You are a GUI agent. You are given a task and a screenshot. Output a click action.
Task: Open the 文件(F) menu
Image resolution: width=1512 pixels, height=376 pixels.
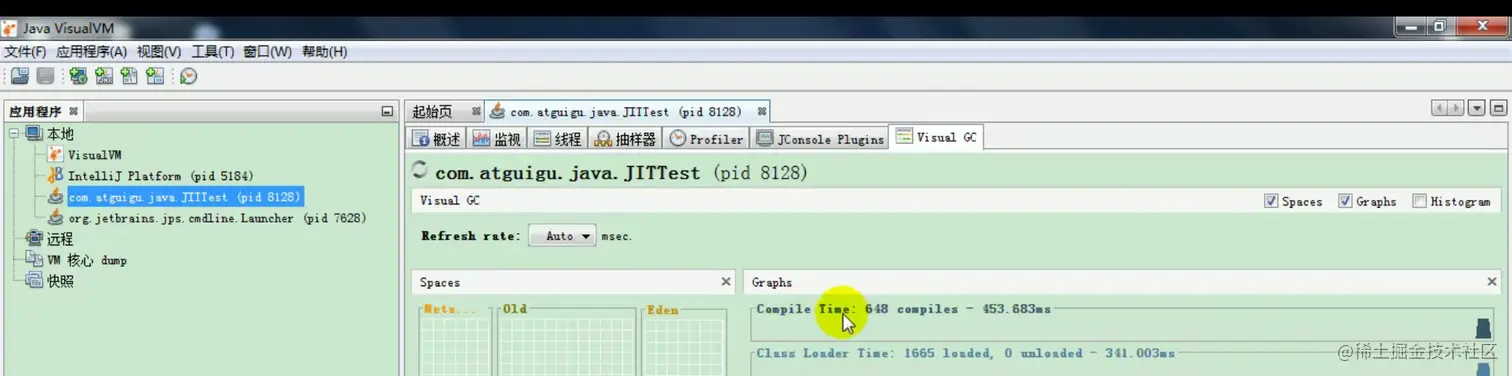25,52
